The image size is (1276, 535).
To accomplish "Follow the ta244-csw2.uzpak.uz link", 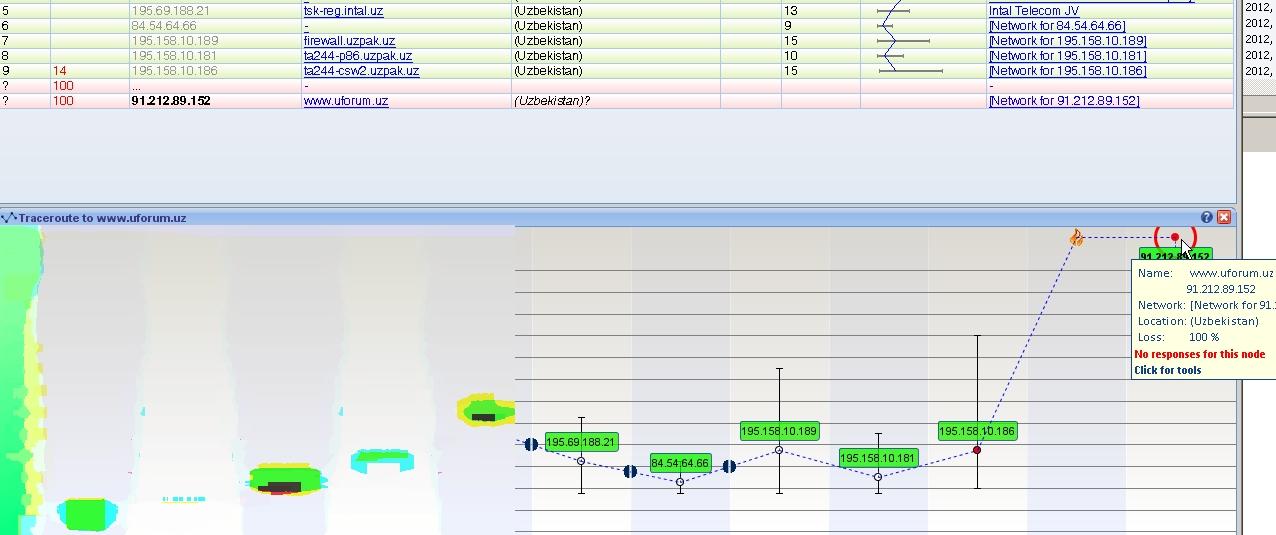I will [x=361, y=71].
